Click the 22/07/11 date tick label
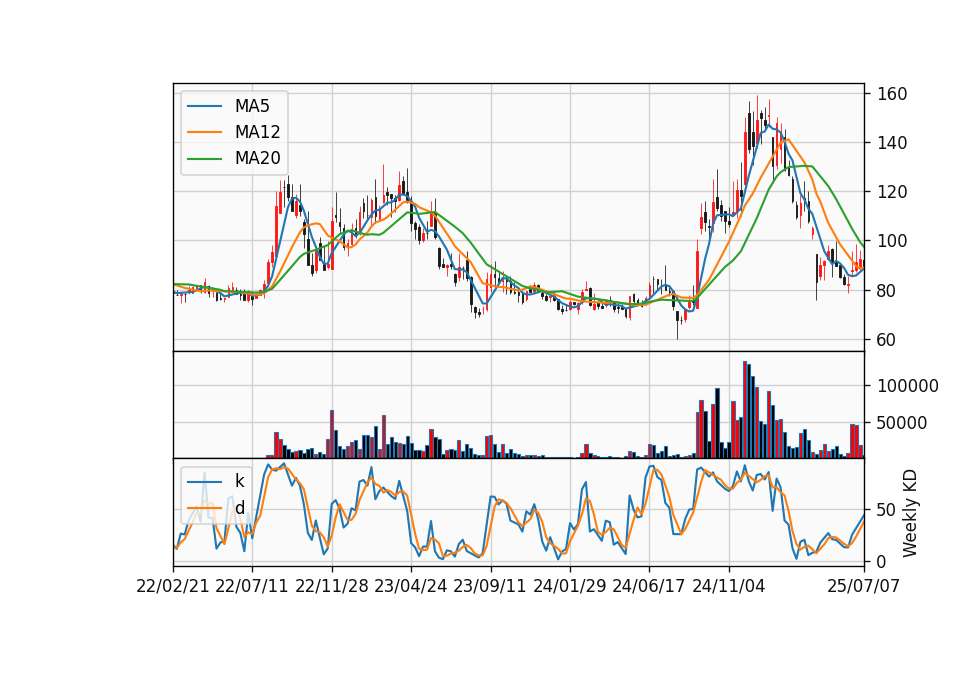This screenshot has width=960, height=690. [x=252, y=586]
